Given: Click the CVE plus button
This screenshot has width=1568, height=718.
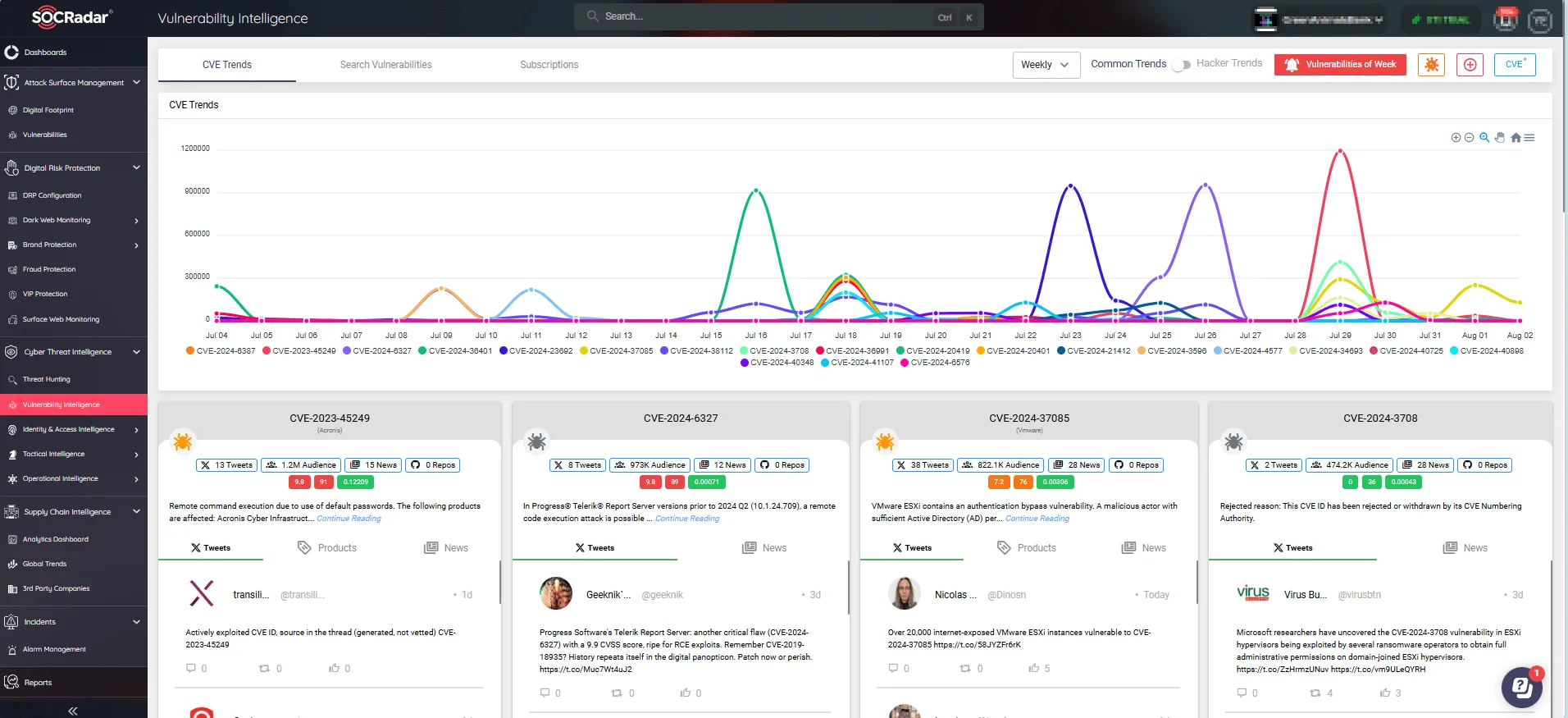Looking at the screenshot, I should 1515,65.
